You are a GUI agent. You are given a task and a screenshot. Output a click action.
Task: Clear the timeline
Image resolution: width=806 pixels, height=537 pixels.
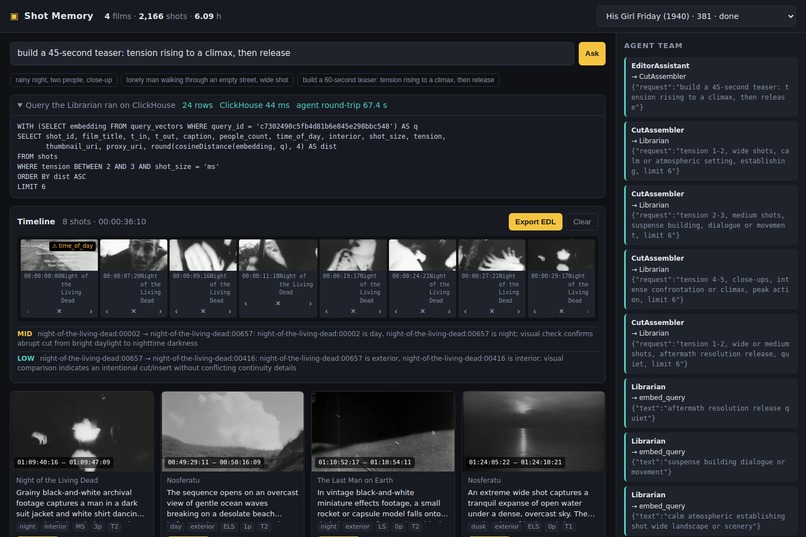click(x=582, y=221)
